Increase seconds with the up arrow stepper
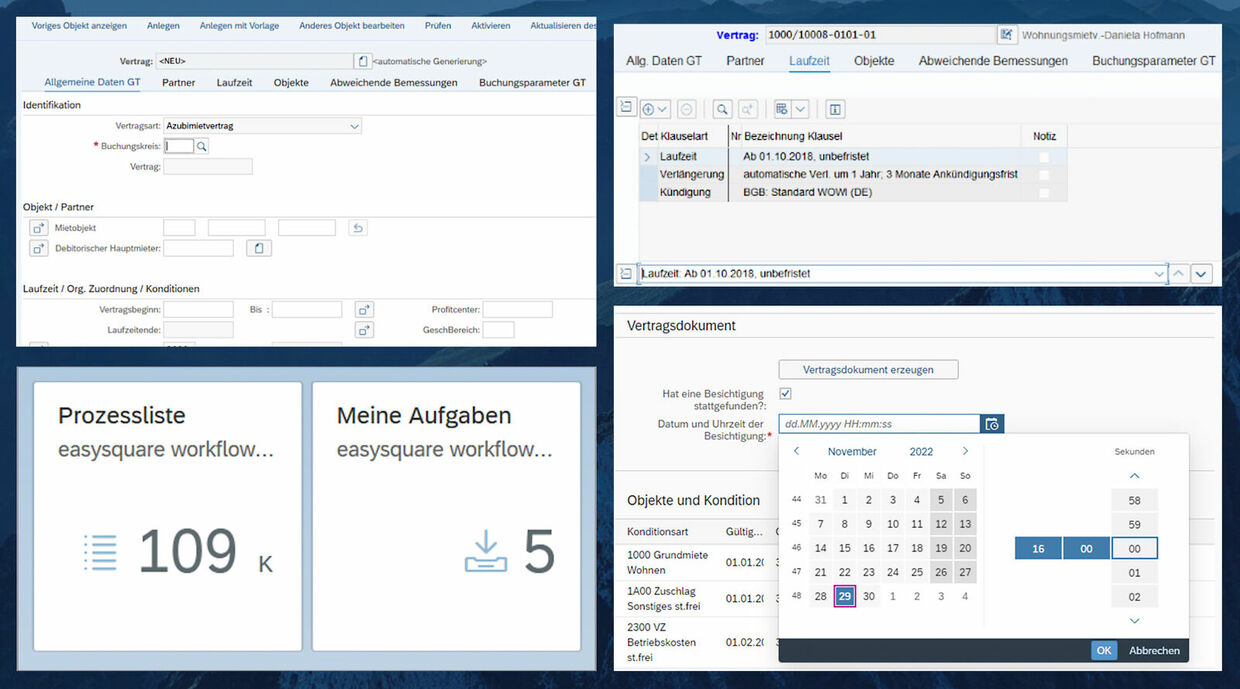Screen dimensions: 1240x689 click(1134, 476)
